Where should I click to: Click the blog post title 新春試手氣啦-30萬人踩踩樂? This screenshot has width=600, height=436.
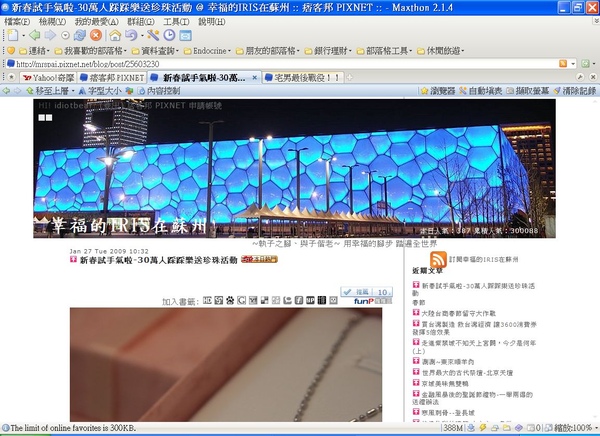click(158, 260)
